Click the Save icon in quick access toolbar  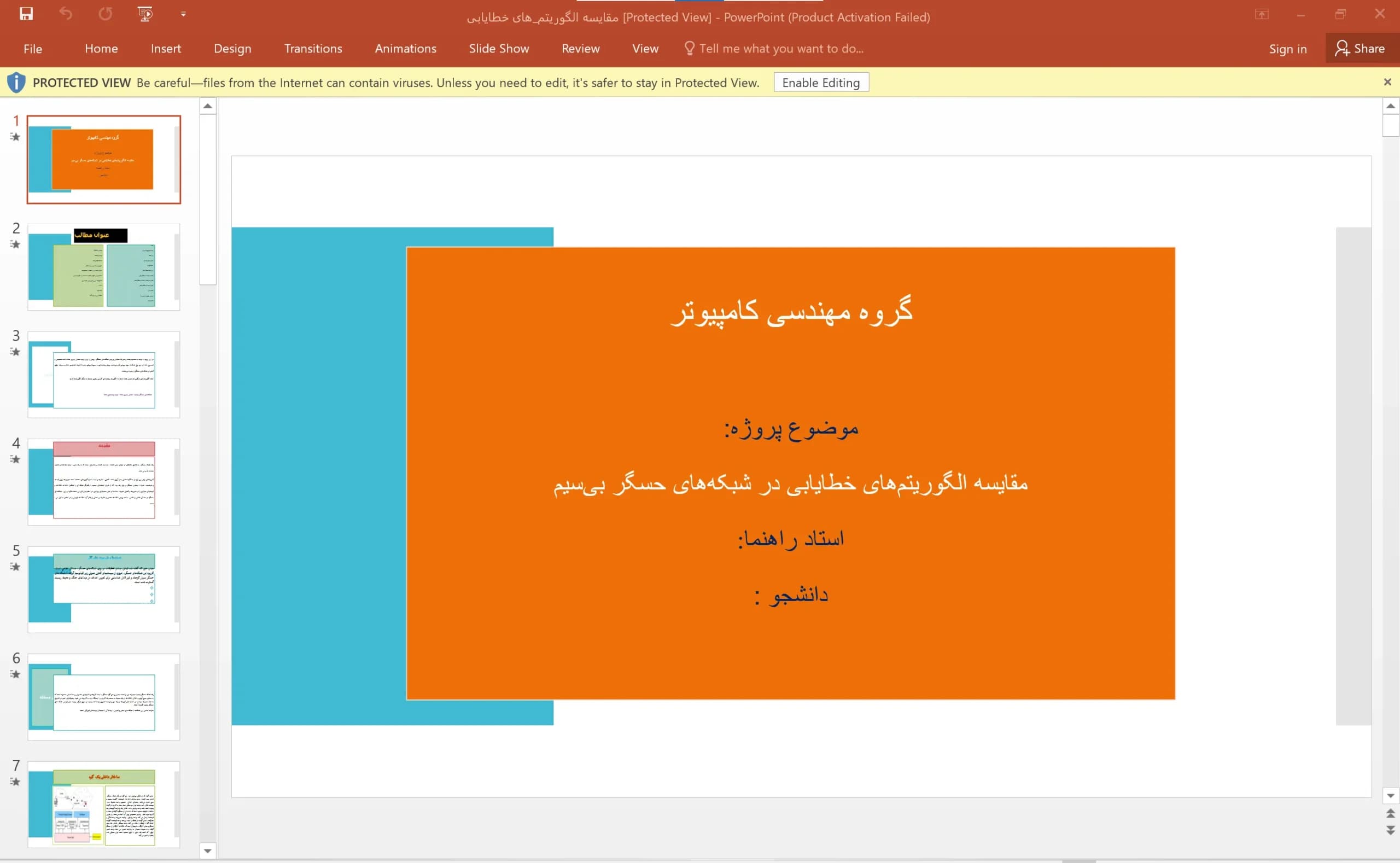coord(26,14)
